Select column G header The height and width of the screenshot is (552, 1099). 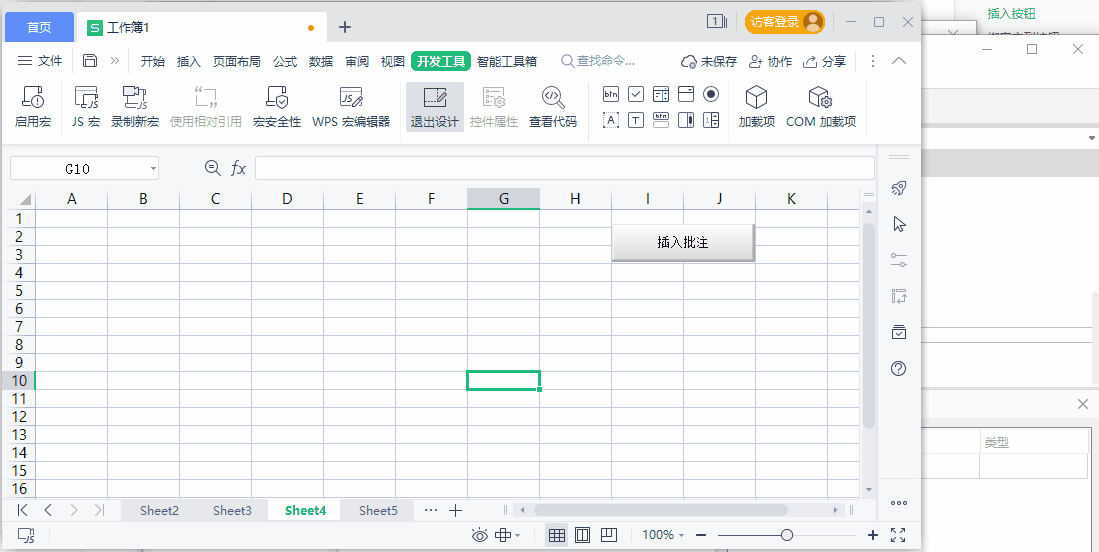point(503,199)
